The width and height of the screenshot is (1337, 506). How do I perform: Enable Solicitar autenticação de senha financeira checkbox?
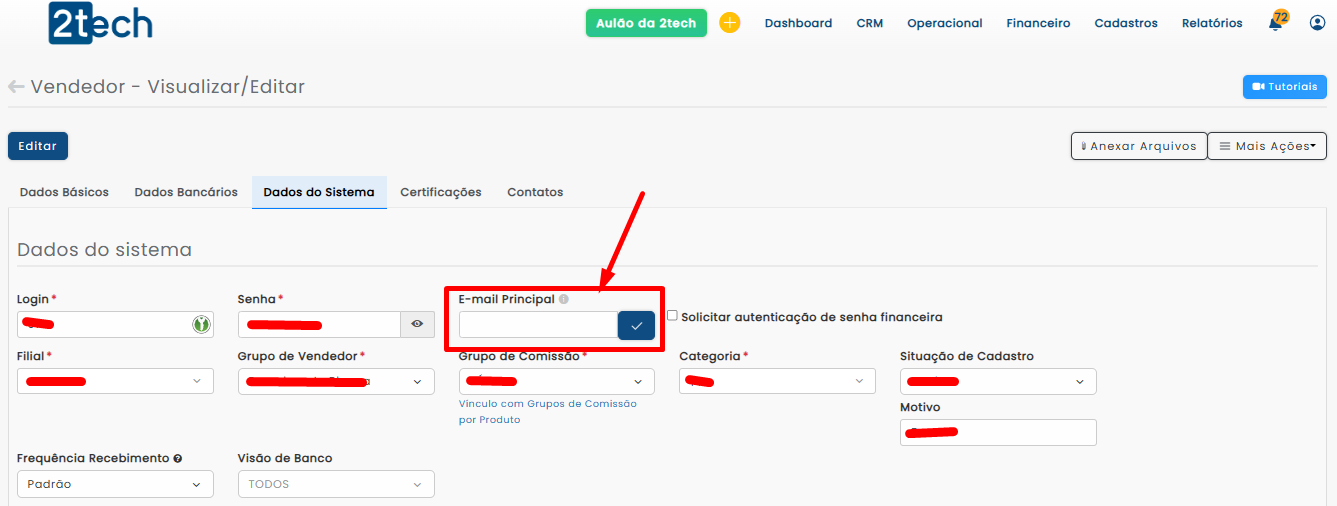[672, 316]
